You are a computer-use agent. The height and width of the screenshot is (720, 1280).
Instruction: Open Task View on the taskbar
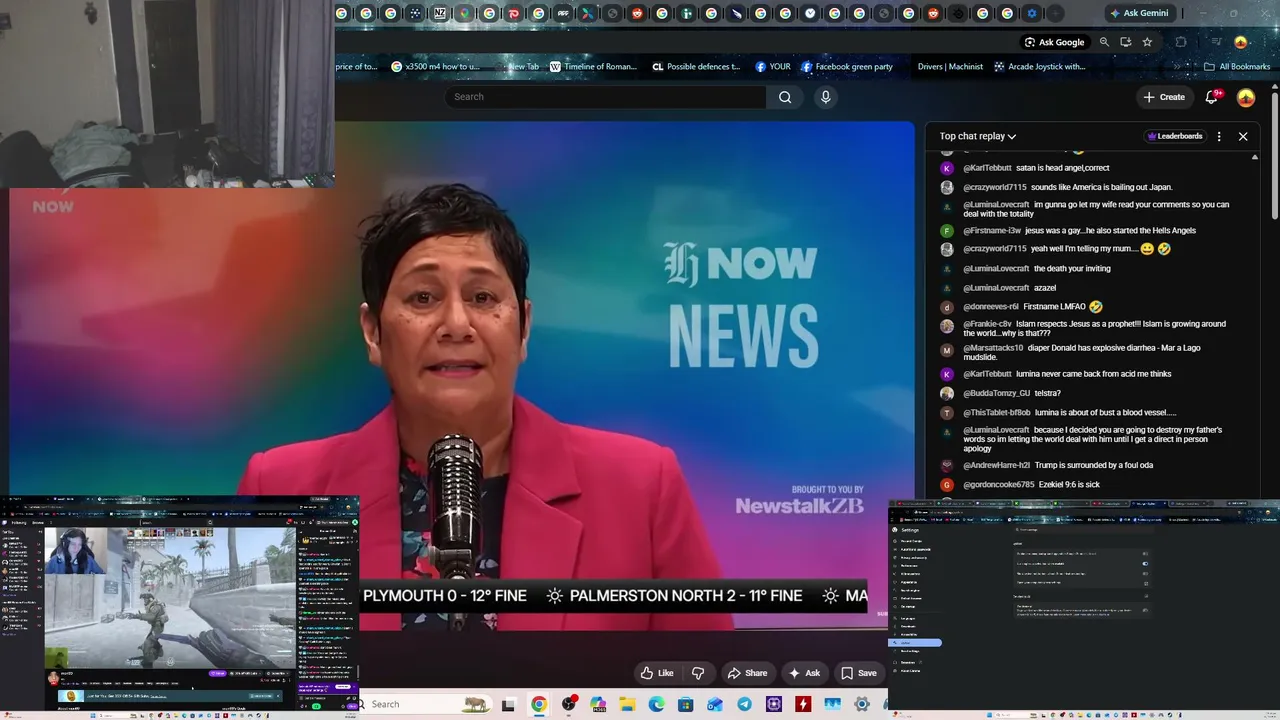(x=508, y=704)
